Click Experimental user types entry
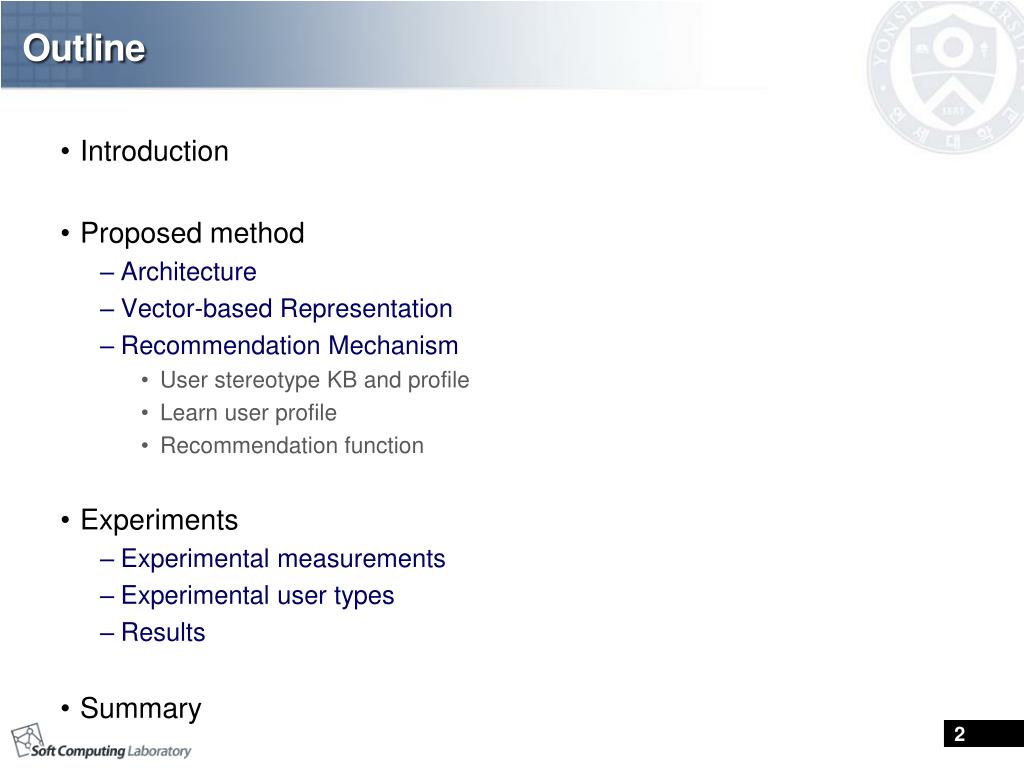1024x768 pixels. pyautogui.click(x=257, y=596)
